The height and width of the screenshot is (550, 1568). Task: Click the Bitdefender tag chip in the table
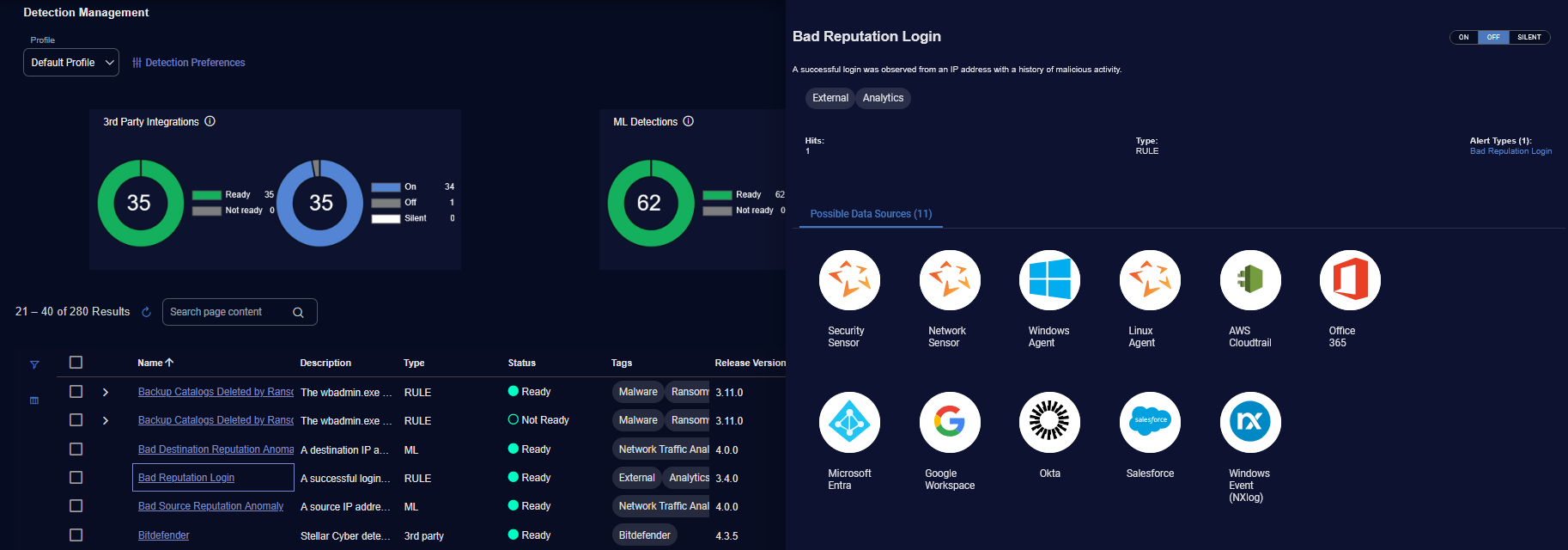pos(644,535)
